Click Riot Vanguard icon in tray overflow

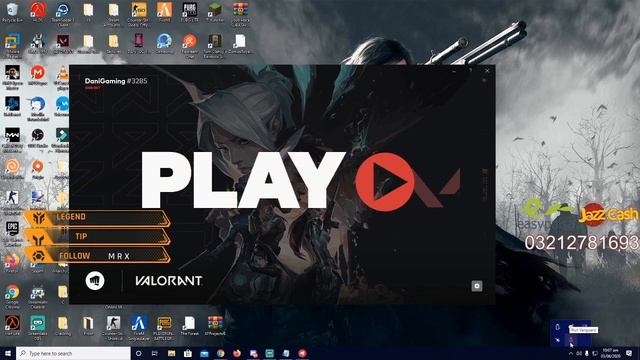[571, 340]
